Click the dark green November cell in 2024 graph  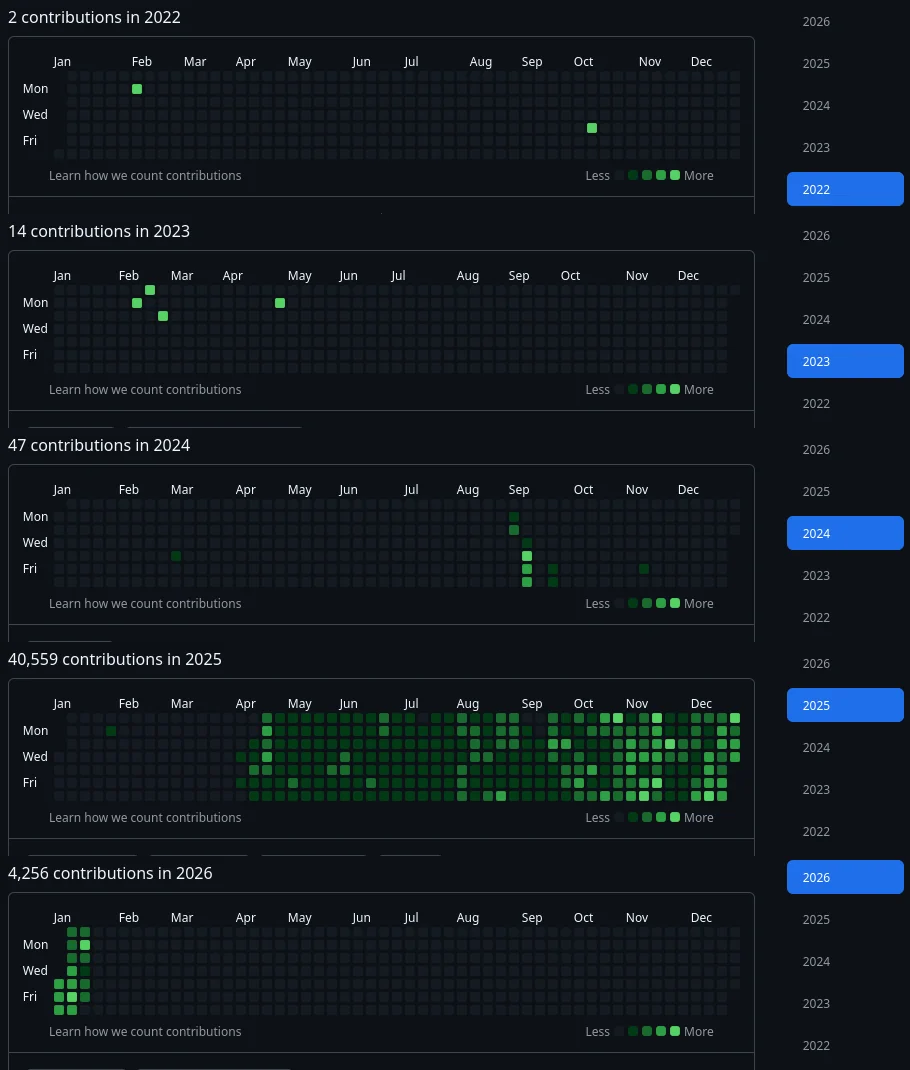coord(644,569)
